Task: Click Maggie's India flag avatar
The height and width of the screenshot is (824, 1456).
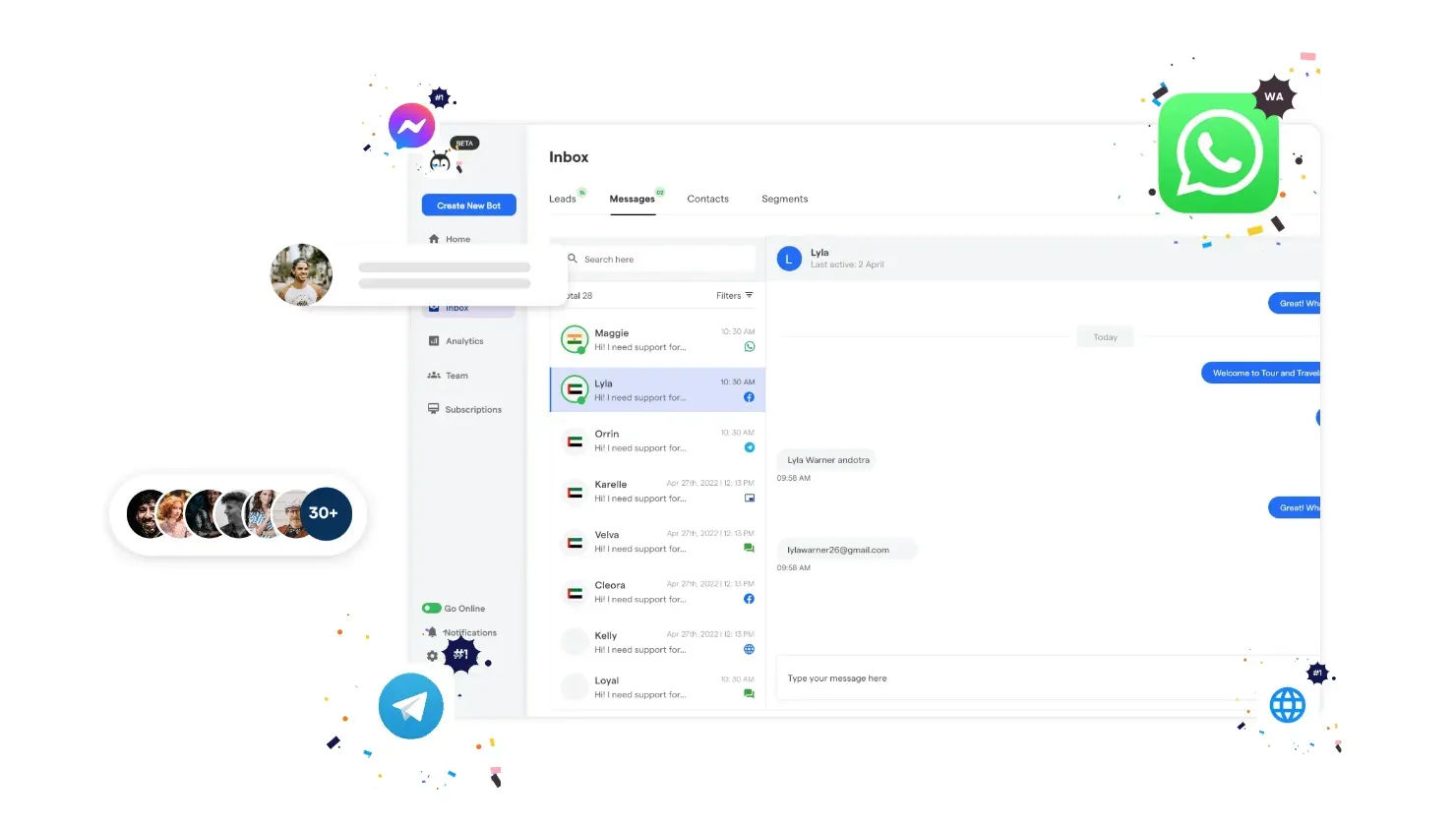Action: pyautogui.click(x=575, y=339)
